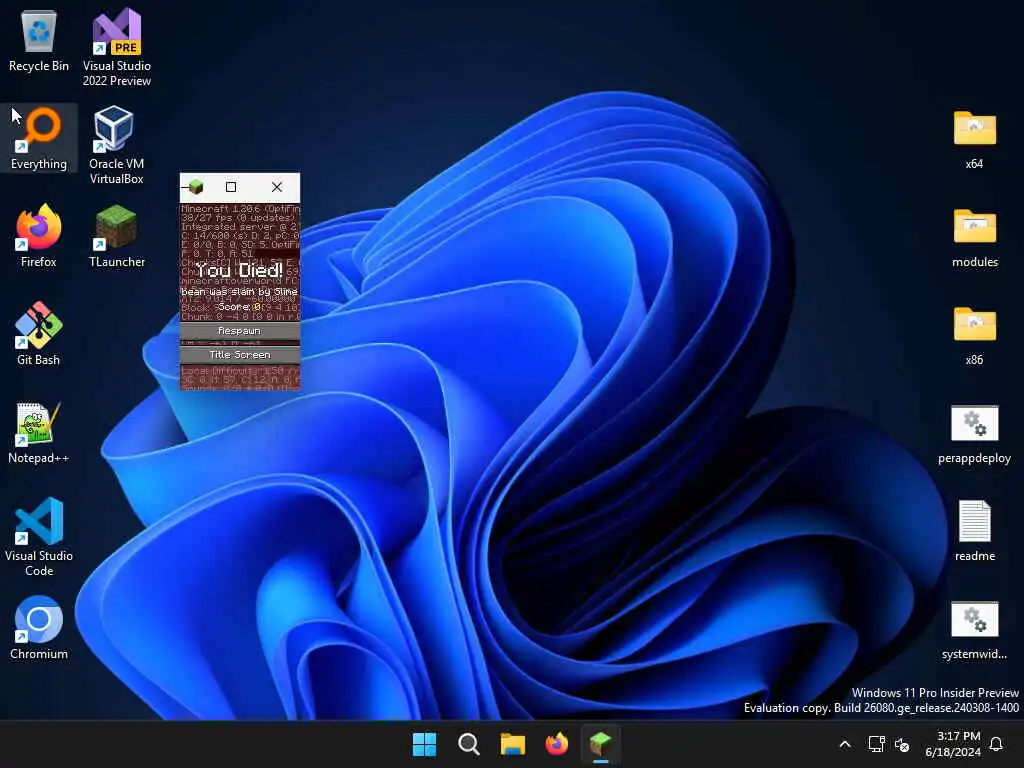
Task: Select the Notepad++ desktop shortcut
Action: pyautogui.click(x=39, y=432)
